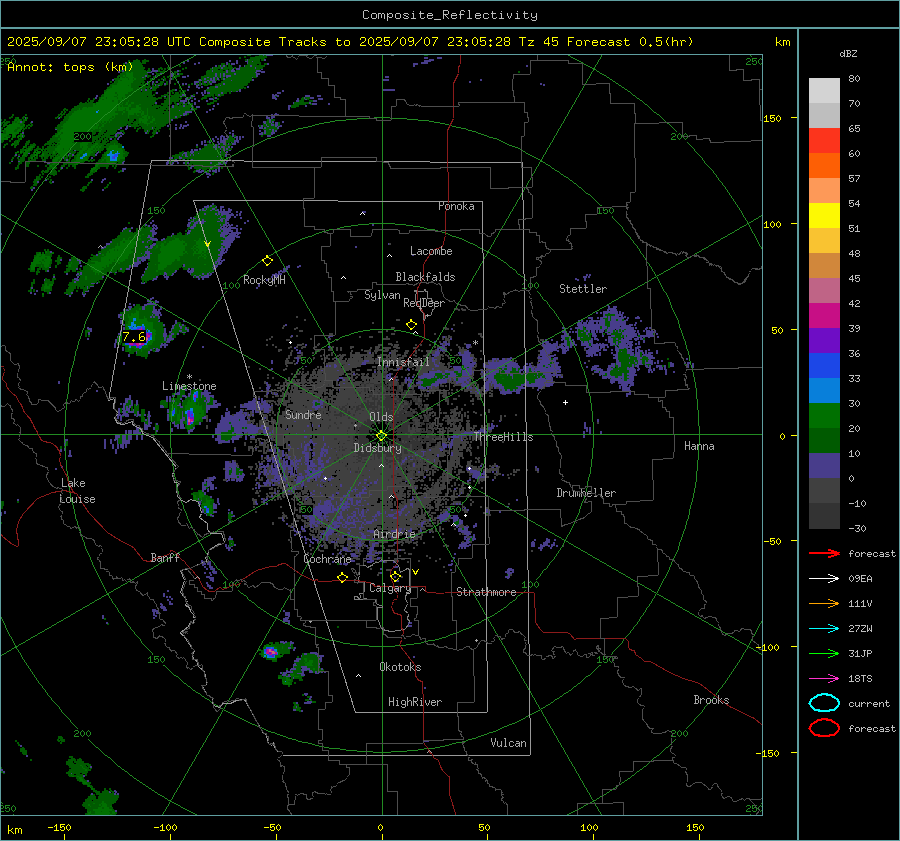
Task: Click the Lacombe label
Action: 431,251
